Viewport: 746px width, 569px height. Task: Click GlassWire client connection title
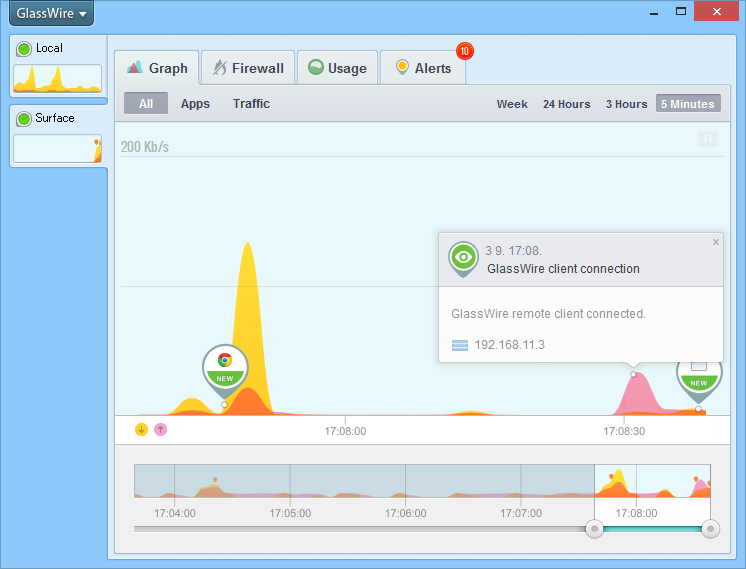pyautogui.click(x=563, y=269)
